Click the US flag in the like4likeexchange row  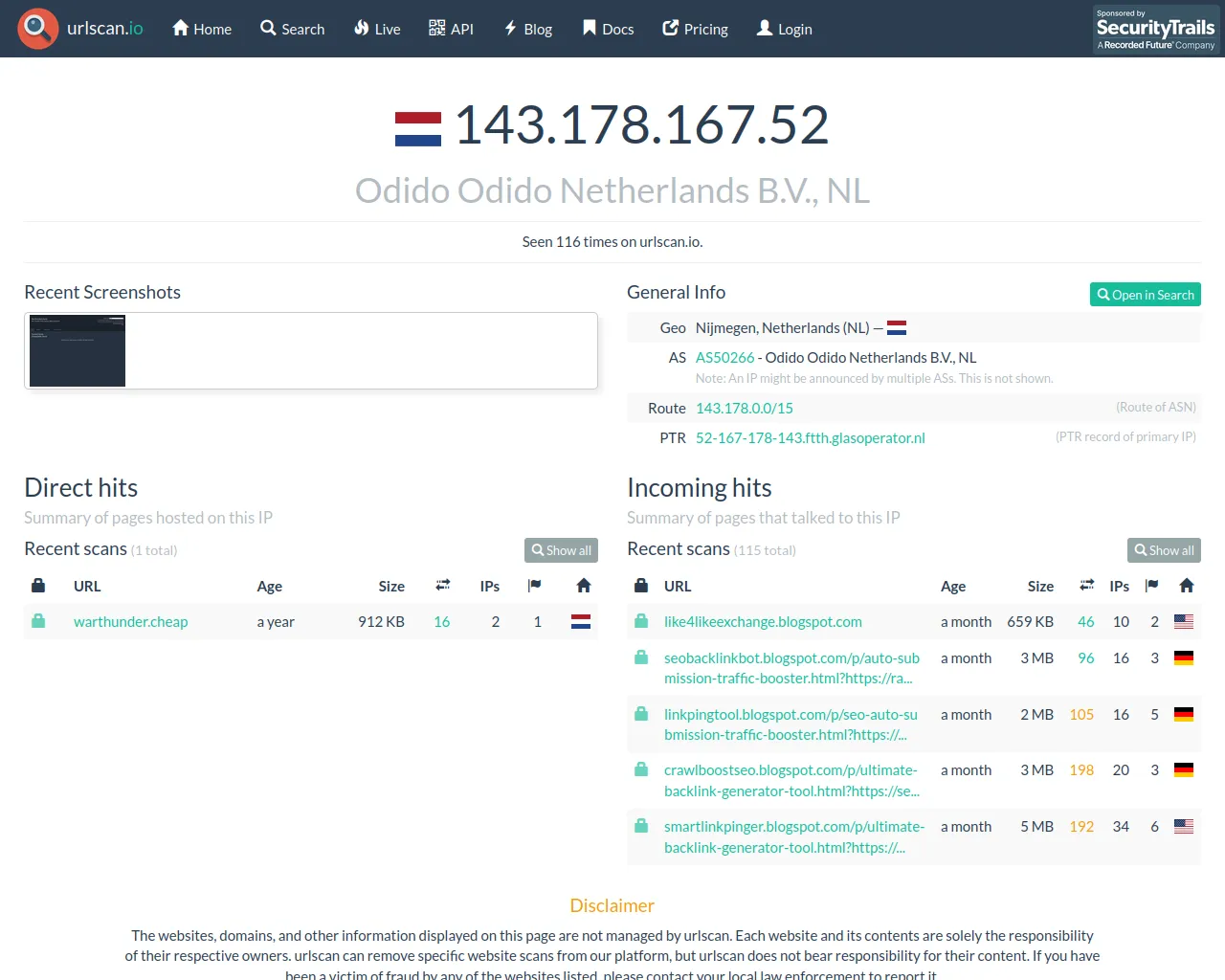point(1184,621)
